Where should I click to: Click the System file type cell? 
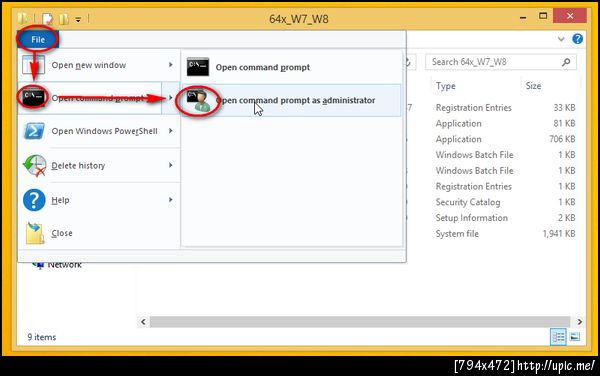[457, 234]
